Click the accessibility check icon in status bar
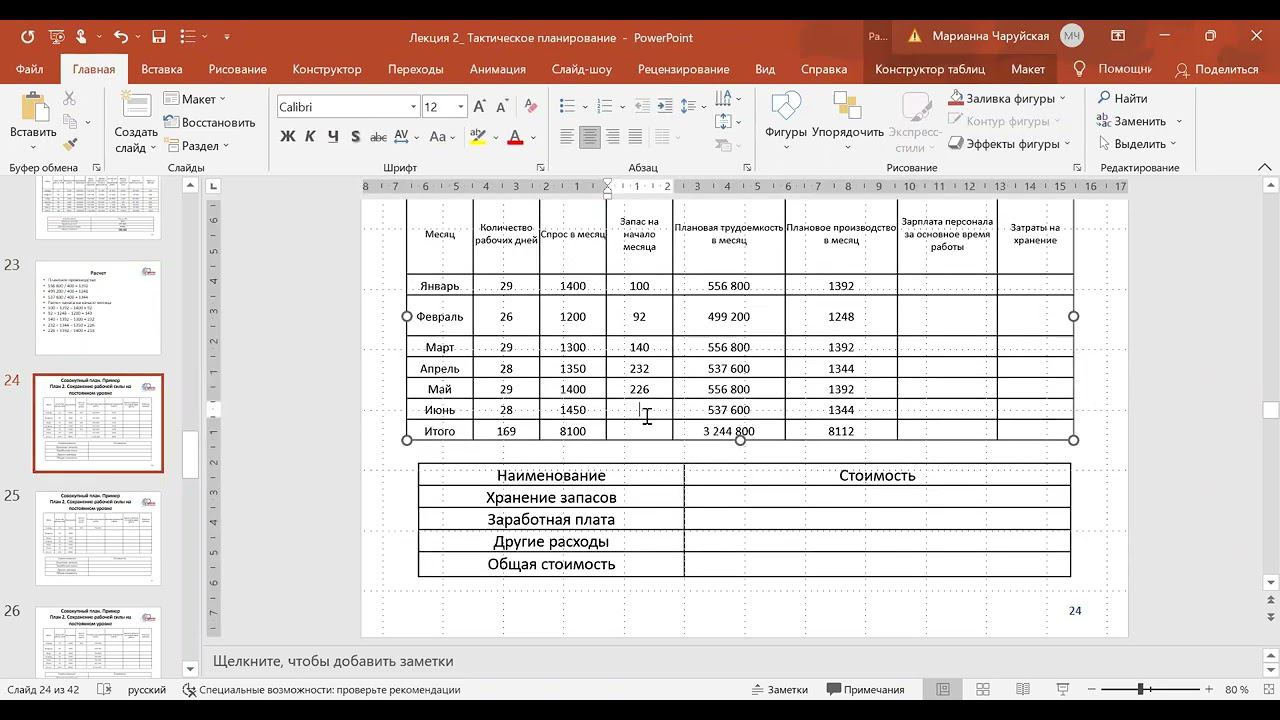1280x720 pixels. click(x=189, y=690)
